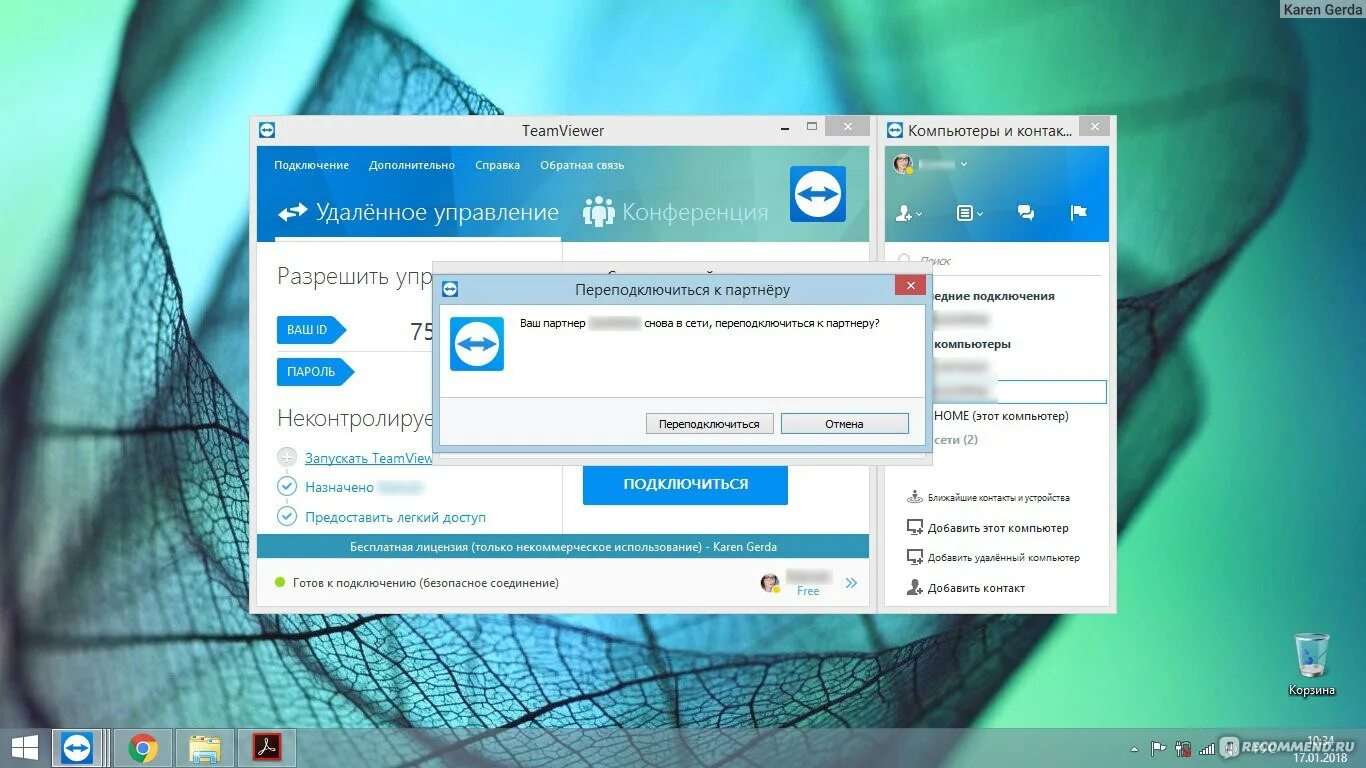Close the Переподключиться к партнёру dialog

[910, 288]
